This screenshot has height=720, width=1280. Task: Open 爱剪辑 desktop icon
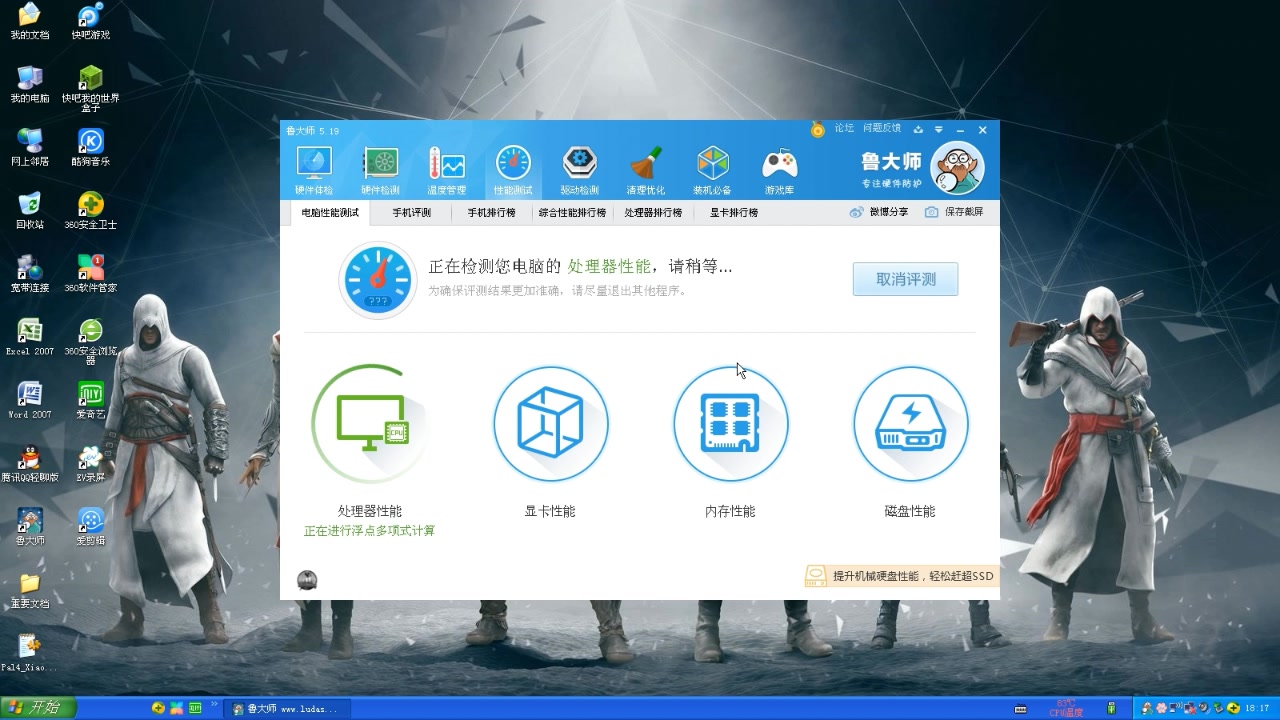pos(91,526)
